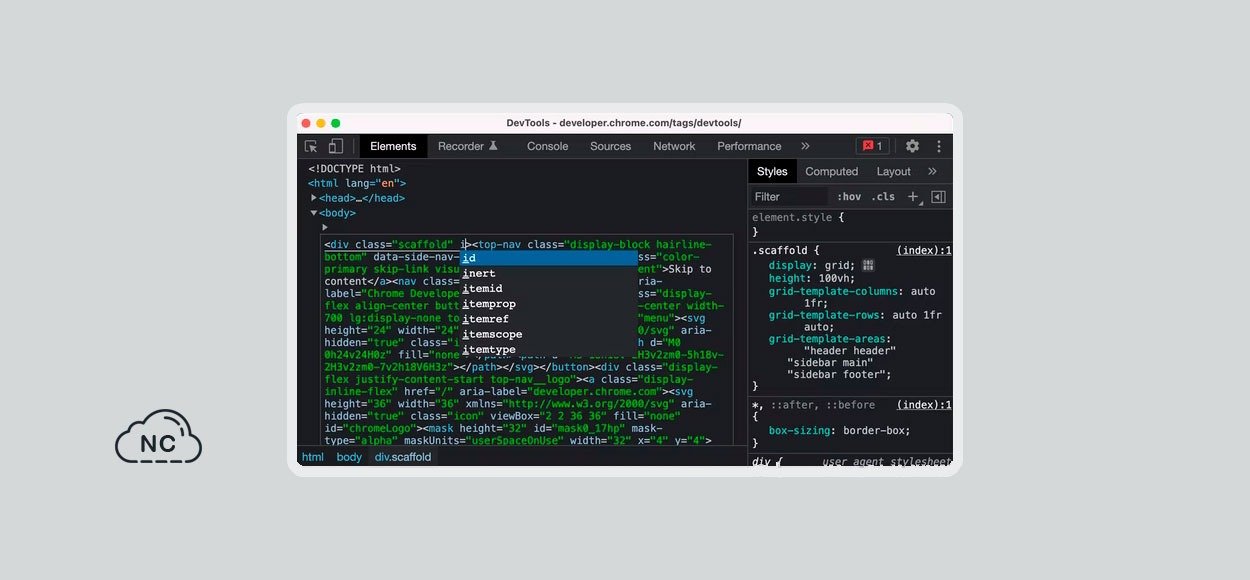
Task: Switch to the Console tab
Action: point(547,146)
